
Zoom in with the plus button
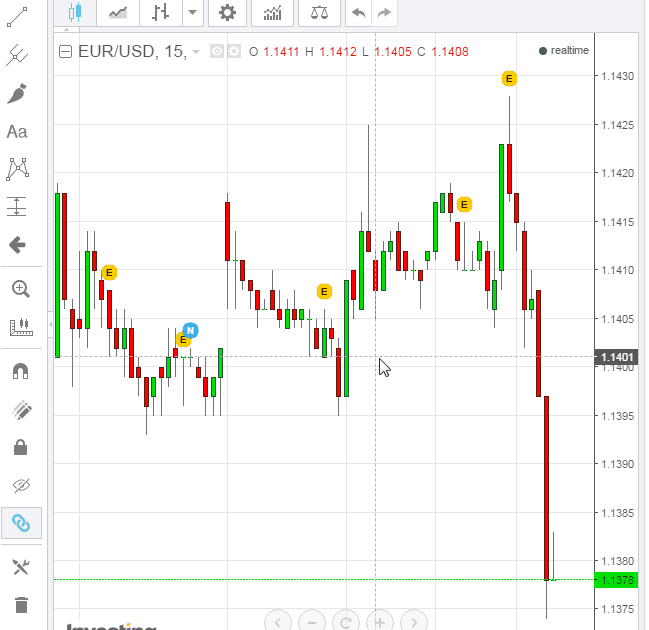click(x=380, y=621)
